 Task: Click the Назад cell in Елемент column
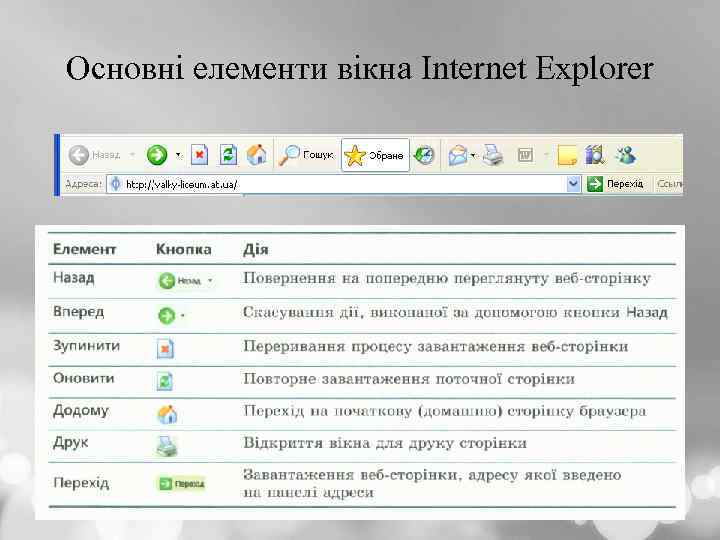point(73,278)
